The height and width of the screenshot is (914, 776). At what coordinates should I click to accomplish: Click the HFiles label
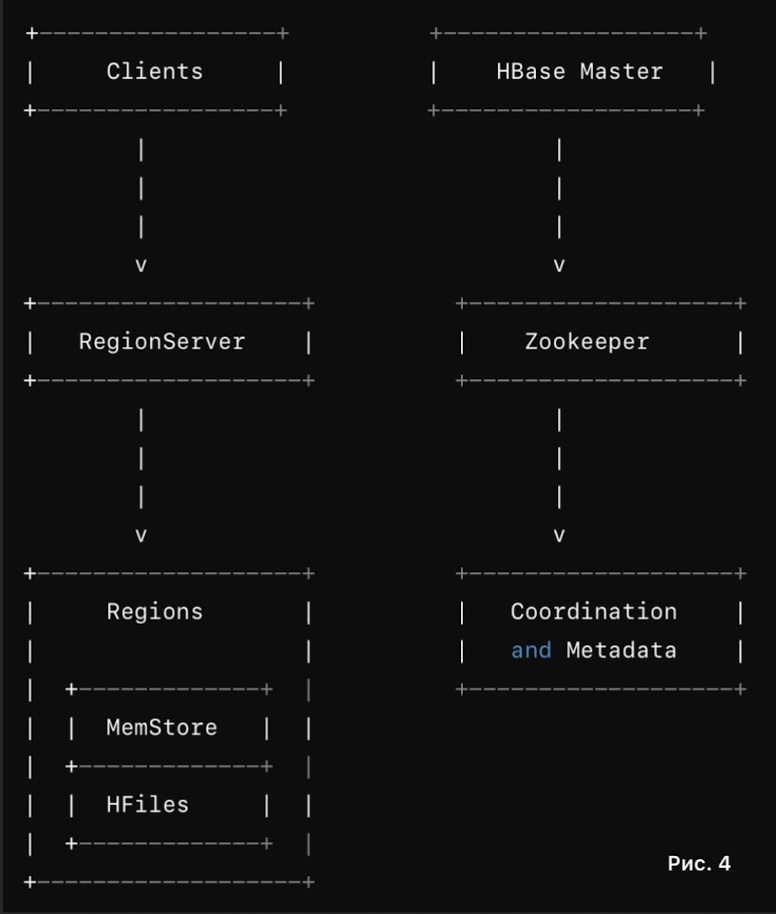tap(147, 804)
